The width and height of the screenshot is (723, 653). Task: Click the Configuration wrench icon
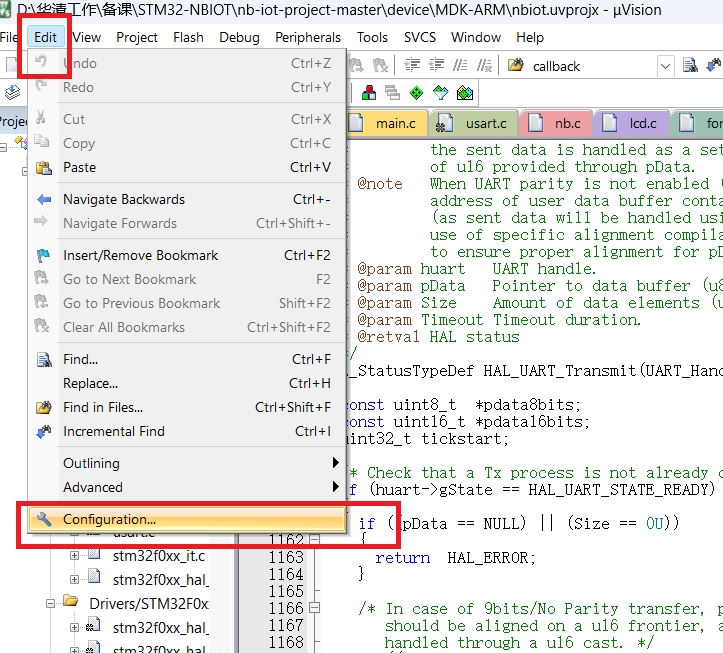point(43,519)
